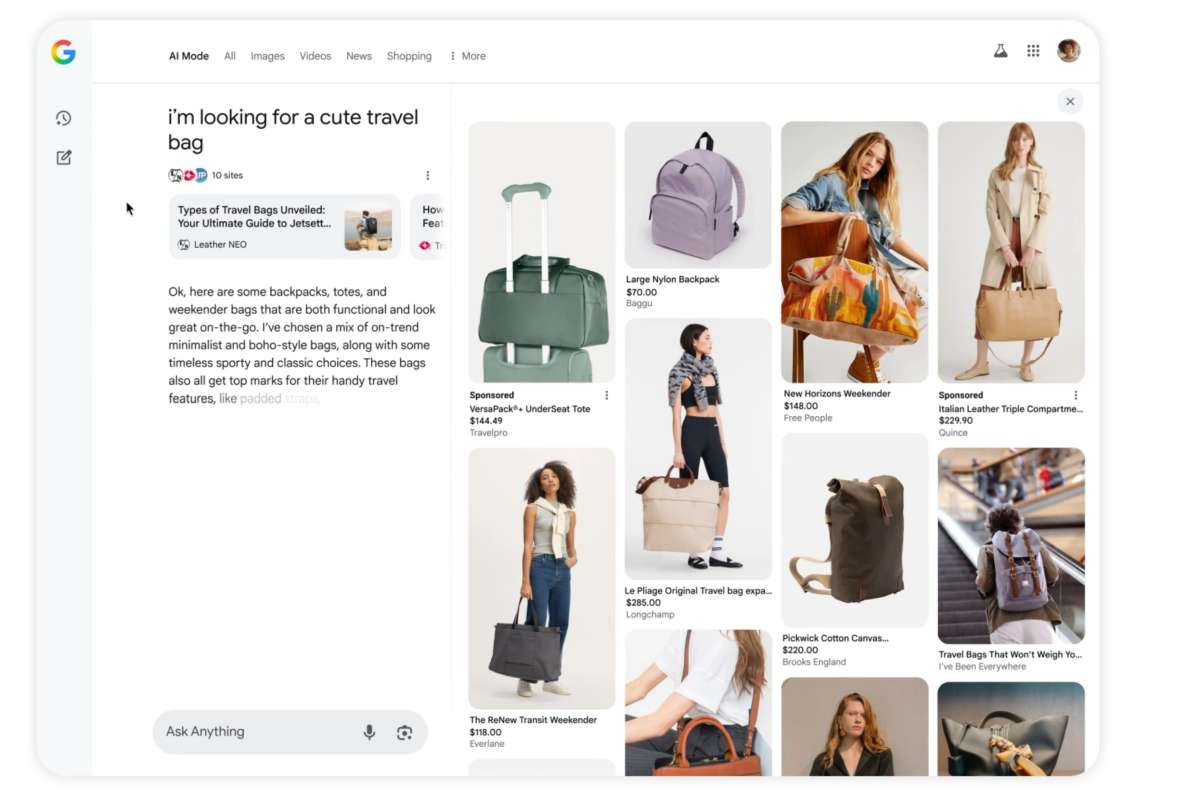Click the $144.49 price
The height and width of the screenshot is (800, 1200).
point(486,421)
